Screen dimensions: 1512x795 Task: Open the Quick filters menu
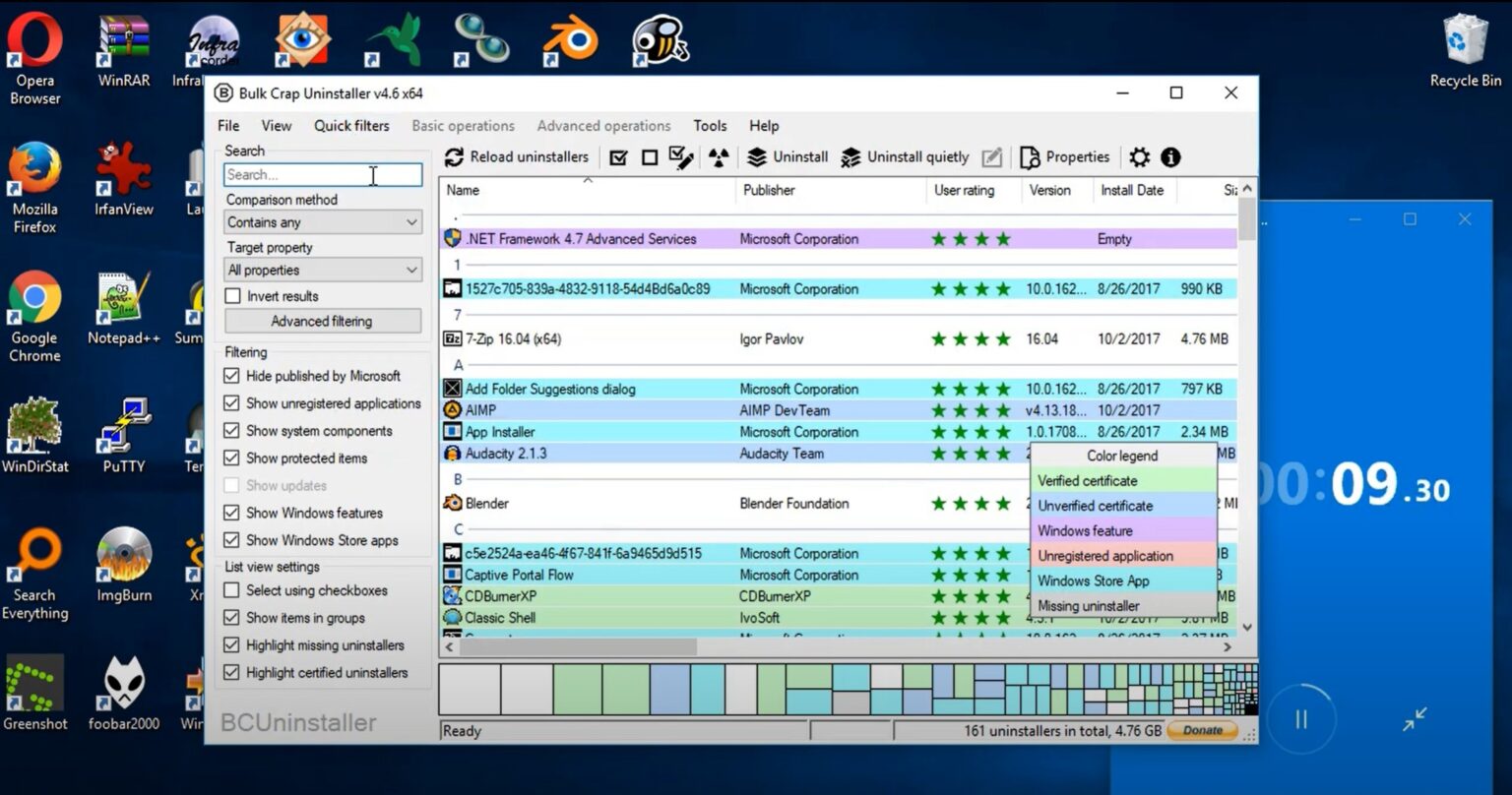(351, 126)
